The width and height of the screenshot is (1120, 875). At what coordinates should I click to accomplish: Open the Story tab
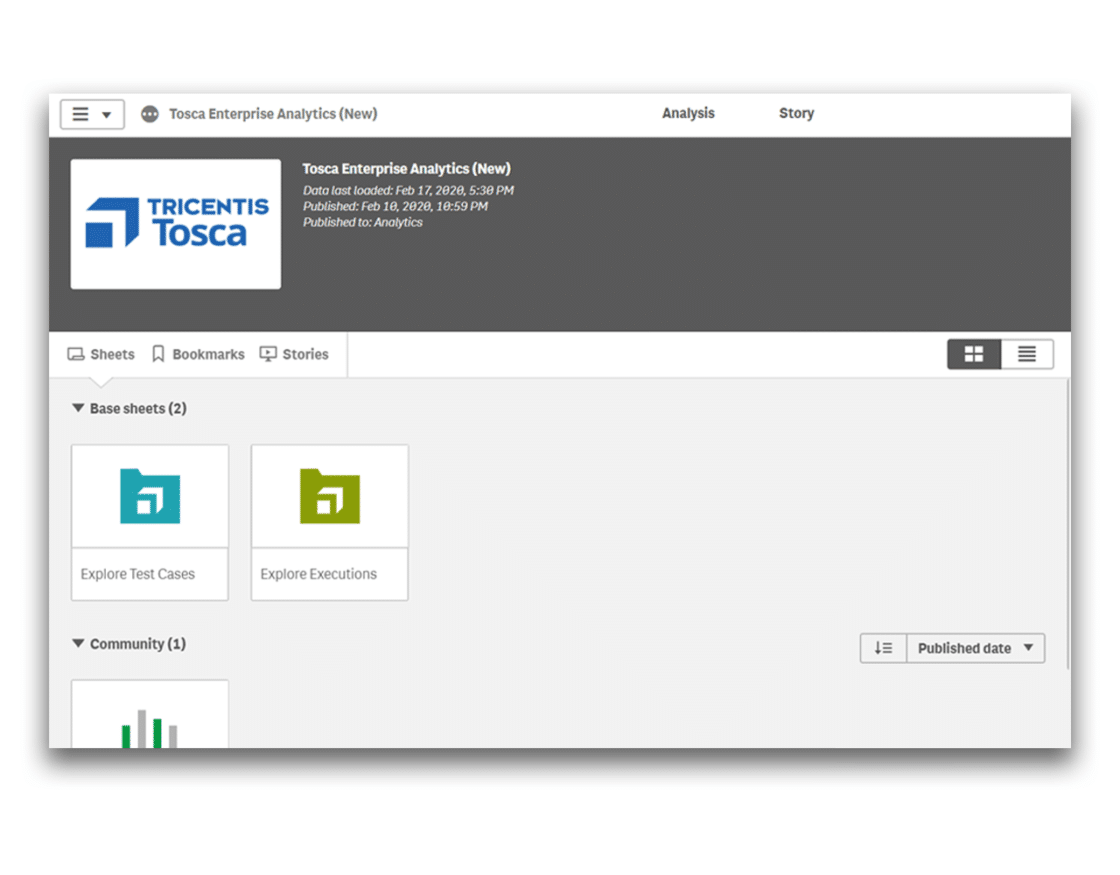pyautogui.click(x=796, y=114)
